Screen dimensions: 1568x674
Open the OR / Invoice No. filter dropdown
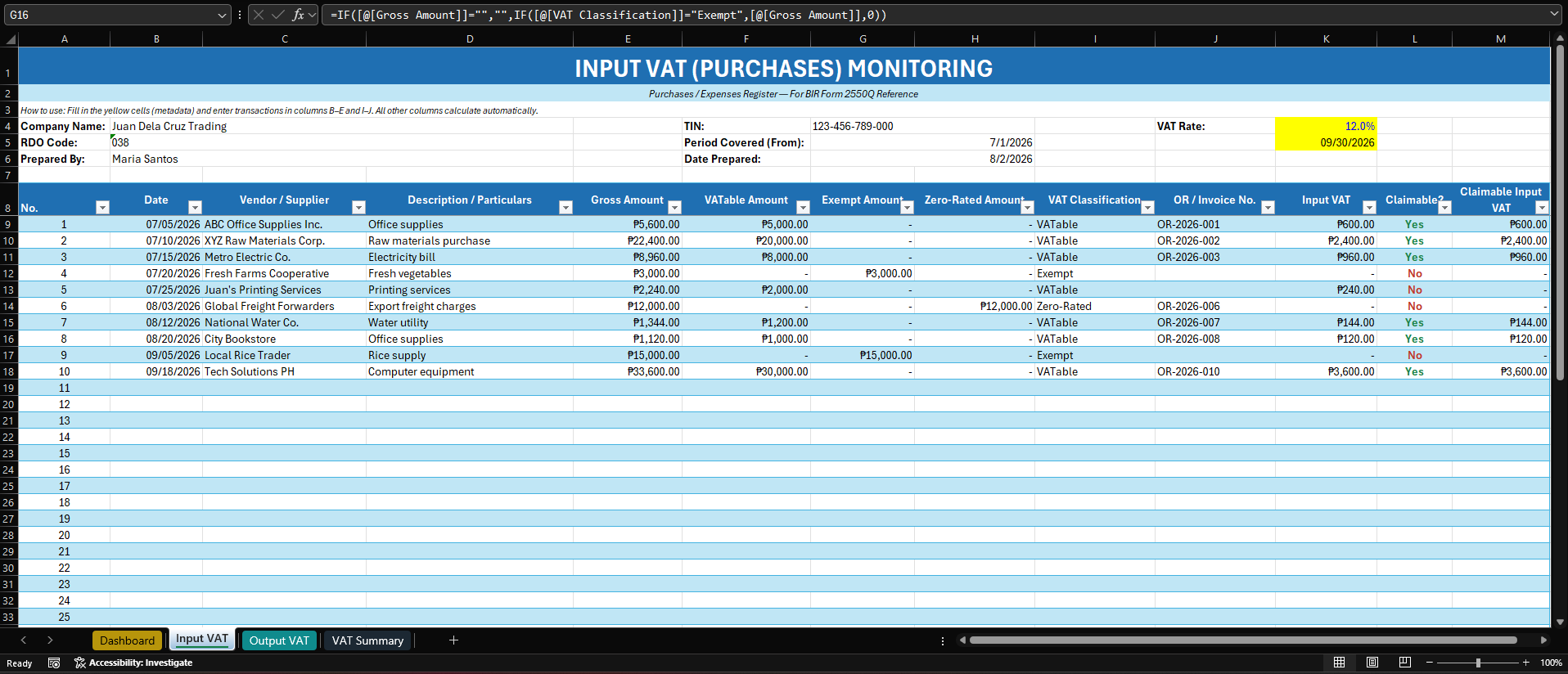(1268, 208)
